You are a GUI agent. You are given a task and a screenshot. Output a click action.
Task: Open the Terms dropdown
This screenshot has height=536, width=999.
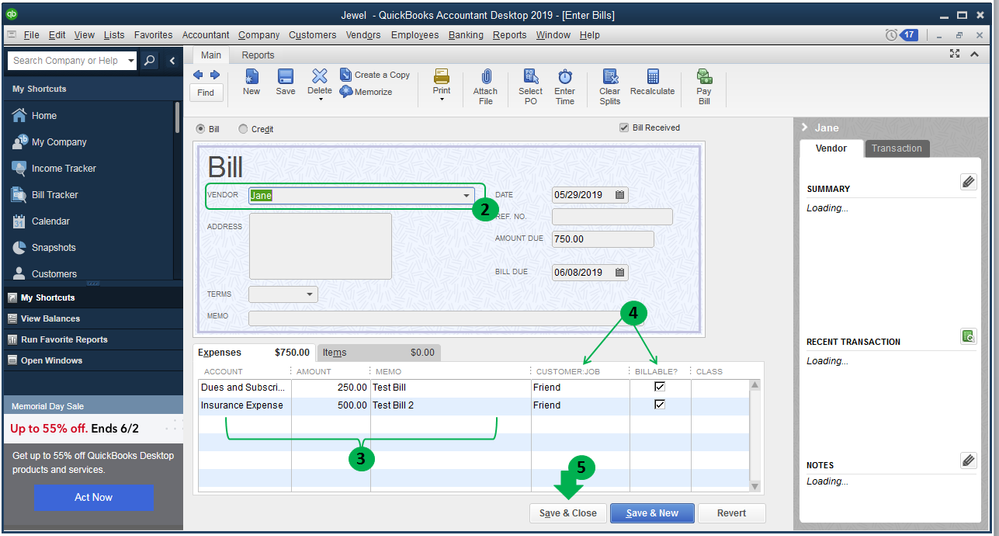tap(310, 294)
